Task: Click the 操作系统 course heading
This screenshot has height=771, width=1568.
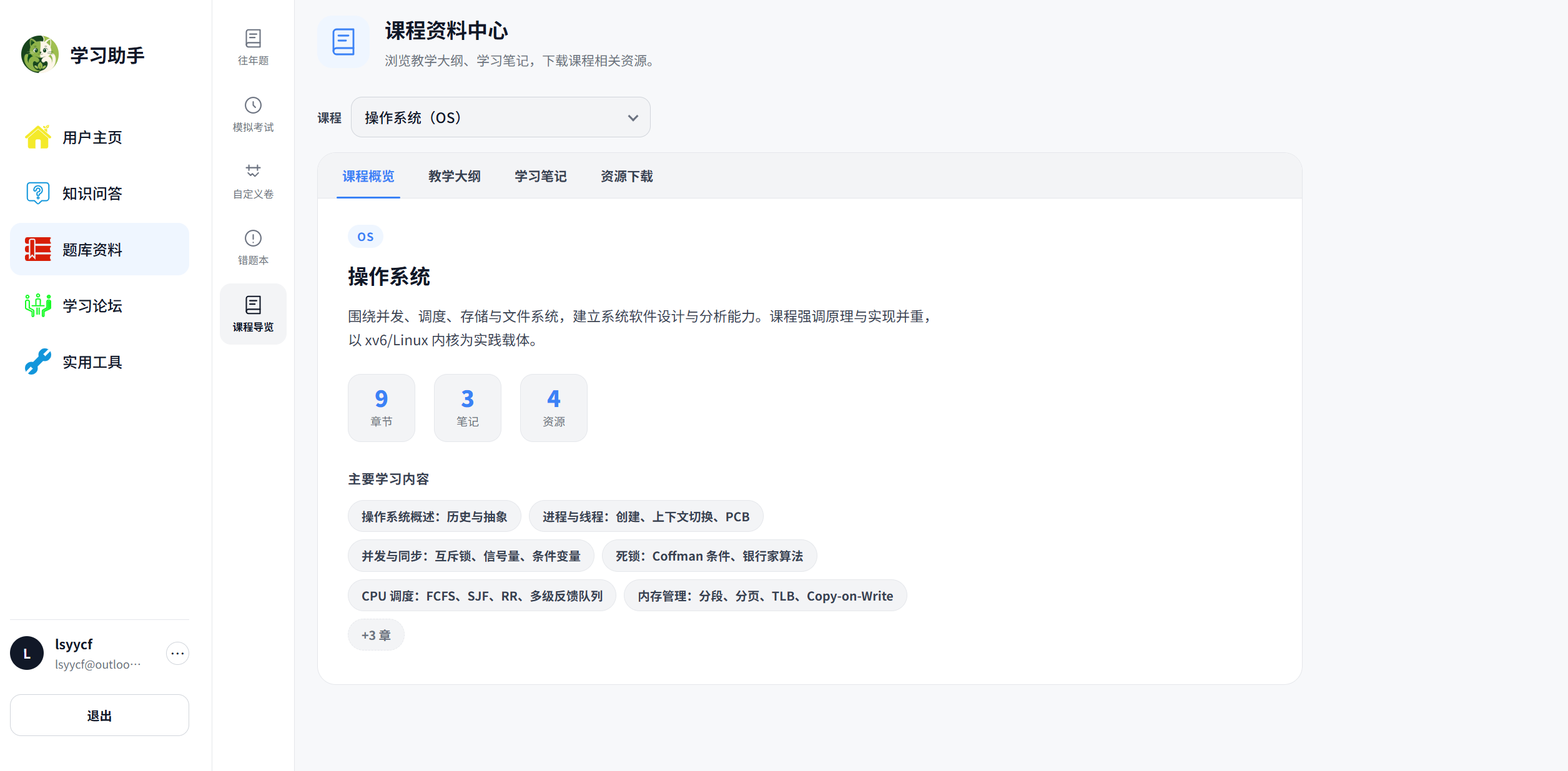Action: point(389,277)
